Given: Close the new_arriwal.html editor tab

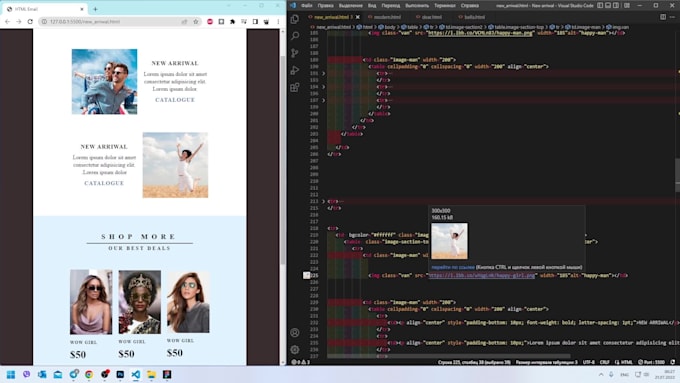Looking at the screenshot, I should pyautogui.click(x=358, y=17).
